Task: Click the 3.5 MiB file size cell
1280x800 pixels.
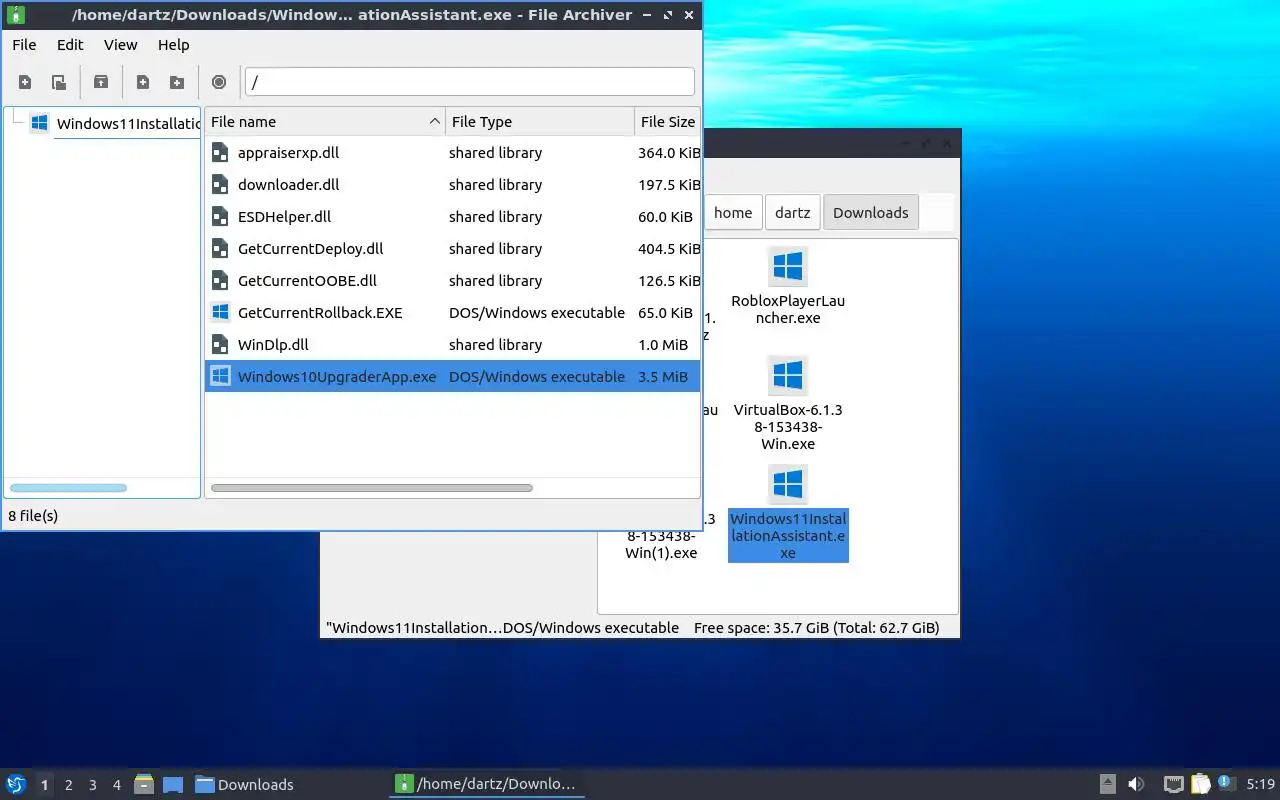Action: pos(663,377)
